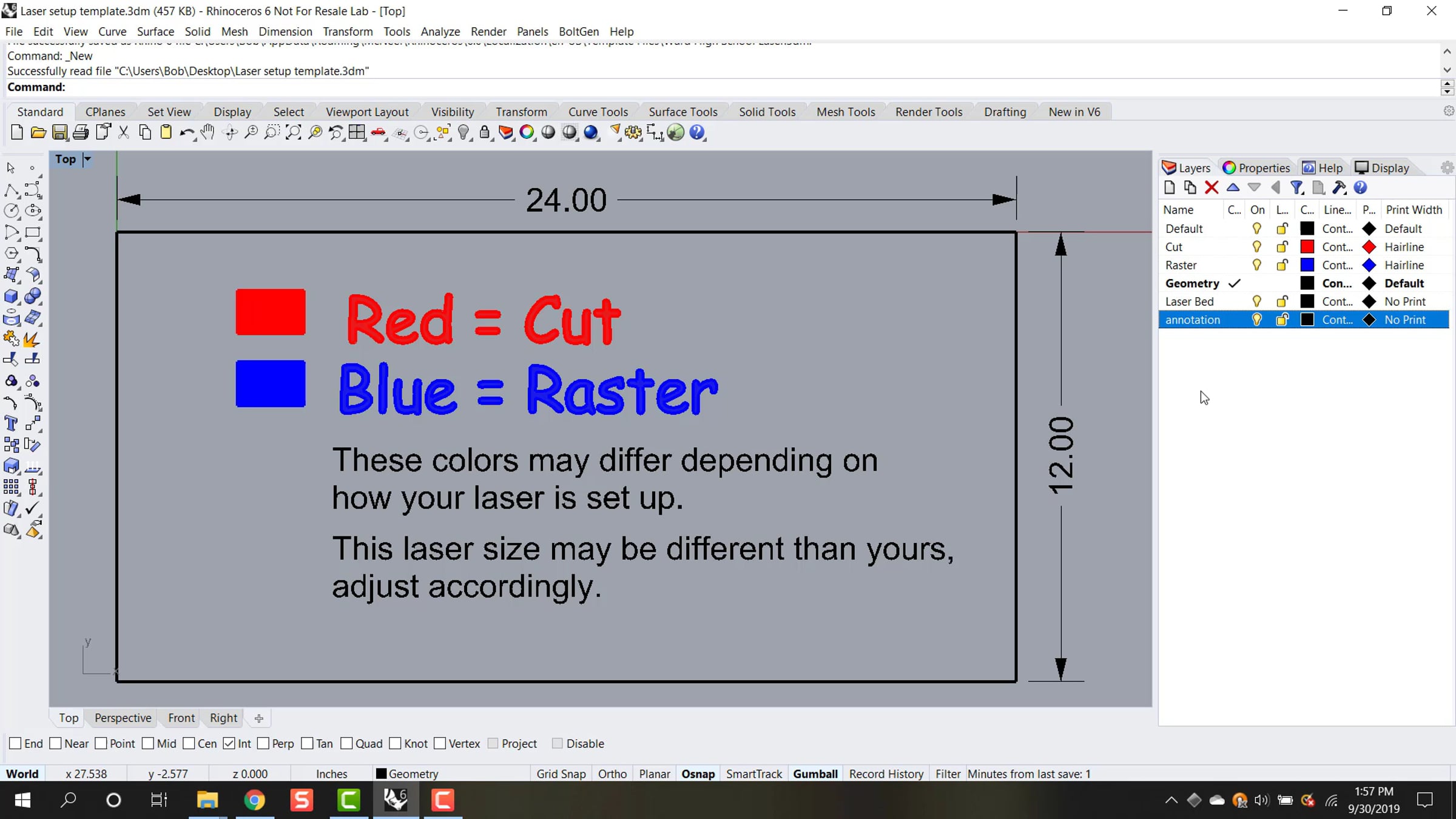
Task: Select the Rectangle tool in left toolbar
Action: point(33,232)
